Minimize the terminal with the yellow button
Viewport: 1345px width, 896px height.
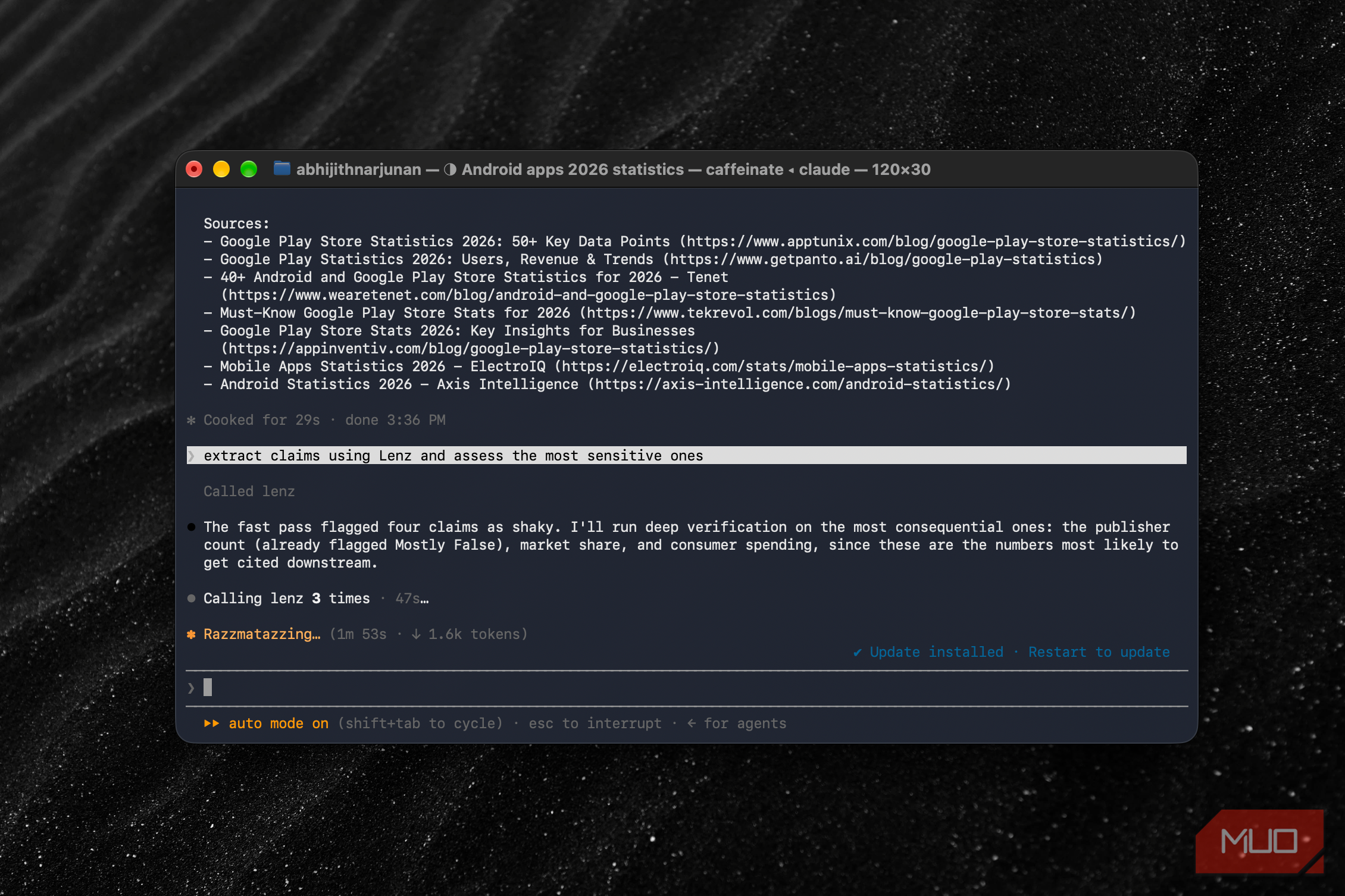[221, 170]
